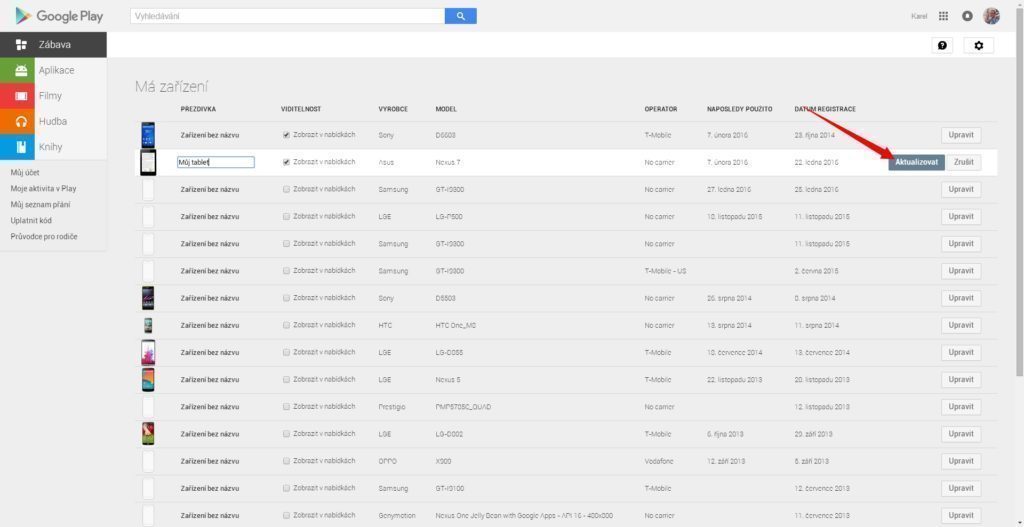Click the Google Play logo
Screen dimensions: 1024x527
(x=59, y=16)
